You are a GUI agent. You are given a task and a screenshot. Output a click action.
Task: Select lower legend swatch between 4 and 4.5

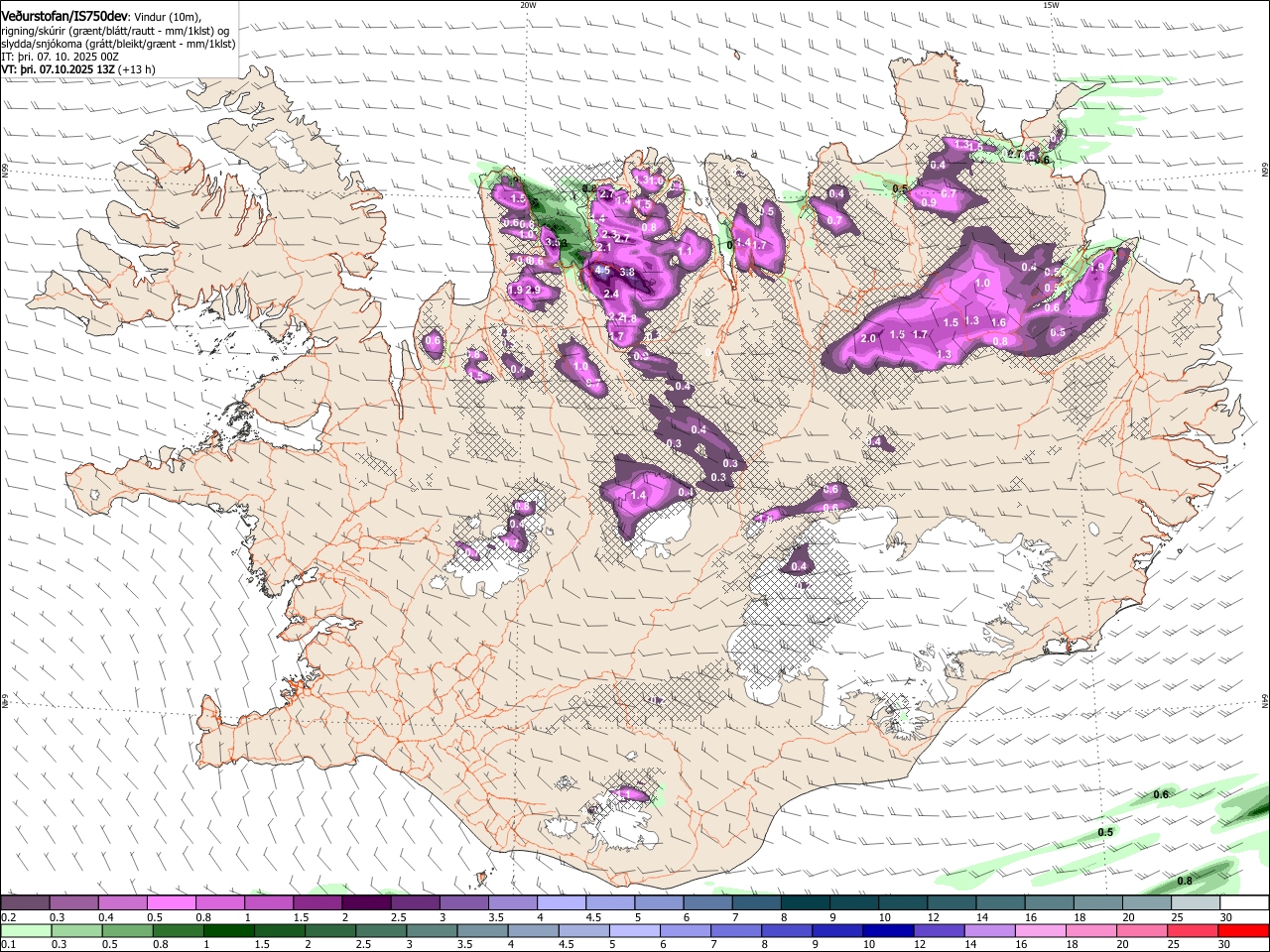pyautogui.click(x=533, y=930)
